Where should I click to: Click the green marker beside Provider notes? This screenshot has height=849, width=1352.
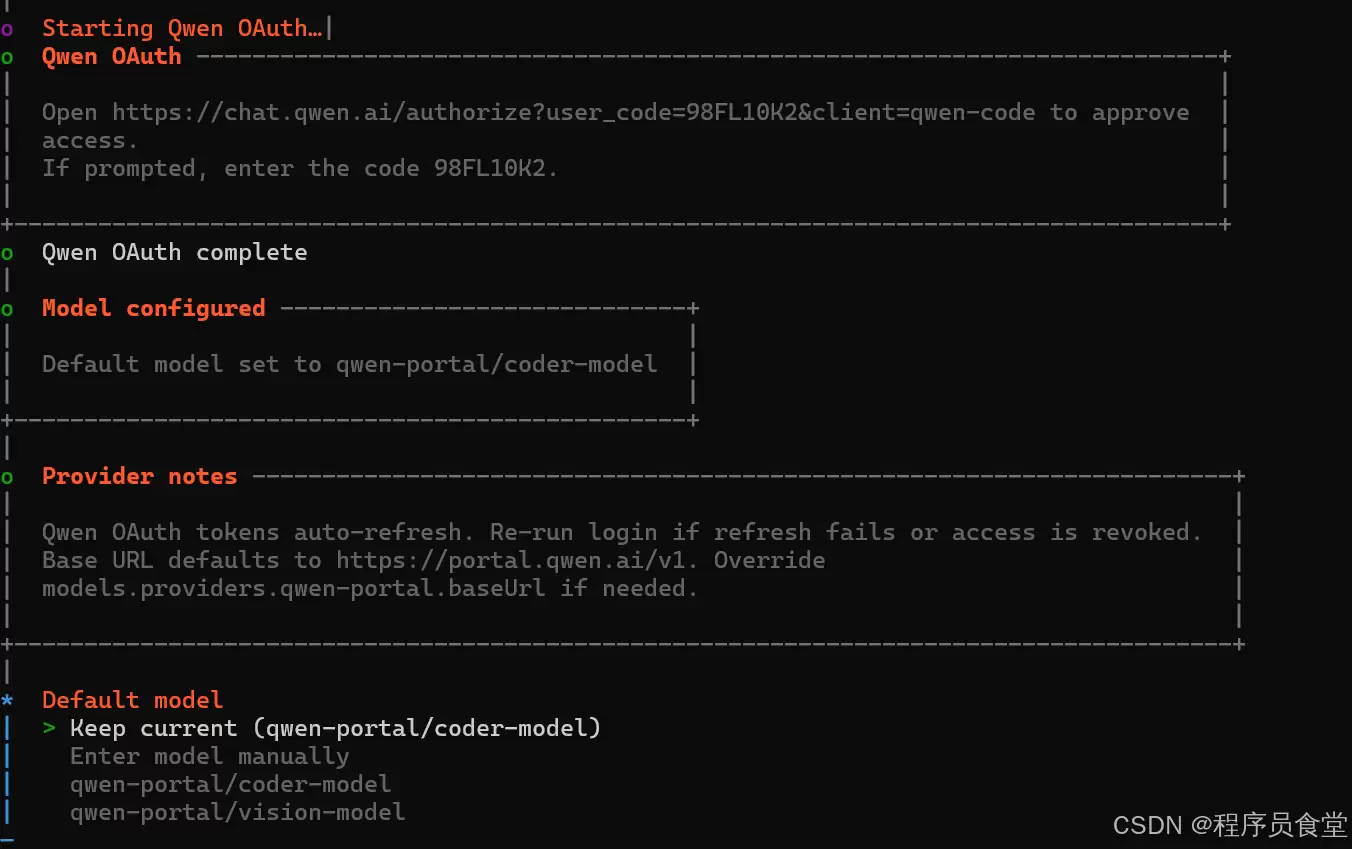click(x=7, y=477)
